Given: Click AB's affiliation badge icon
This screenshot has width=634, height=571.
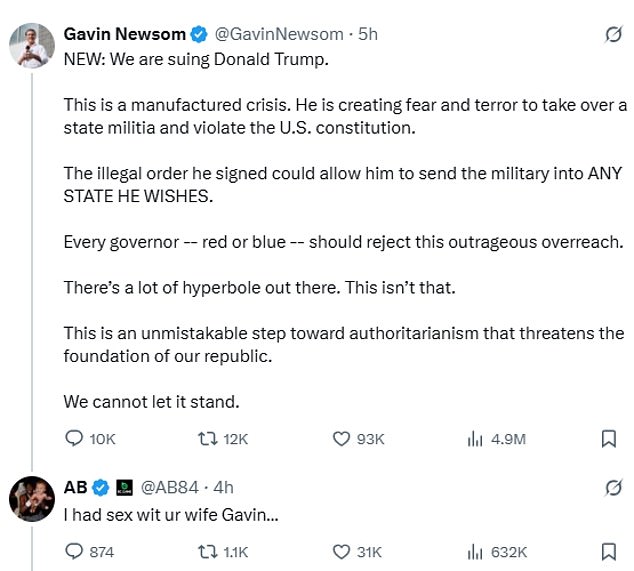Looking at the screenshot, I should click(x=126, y=487).
